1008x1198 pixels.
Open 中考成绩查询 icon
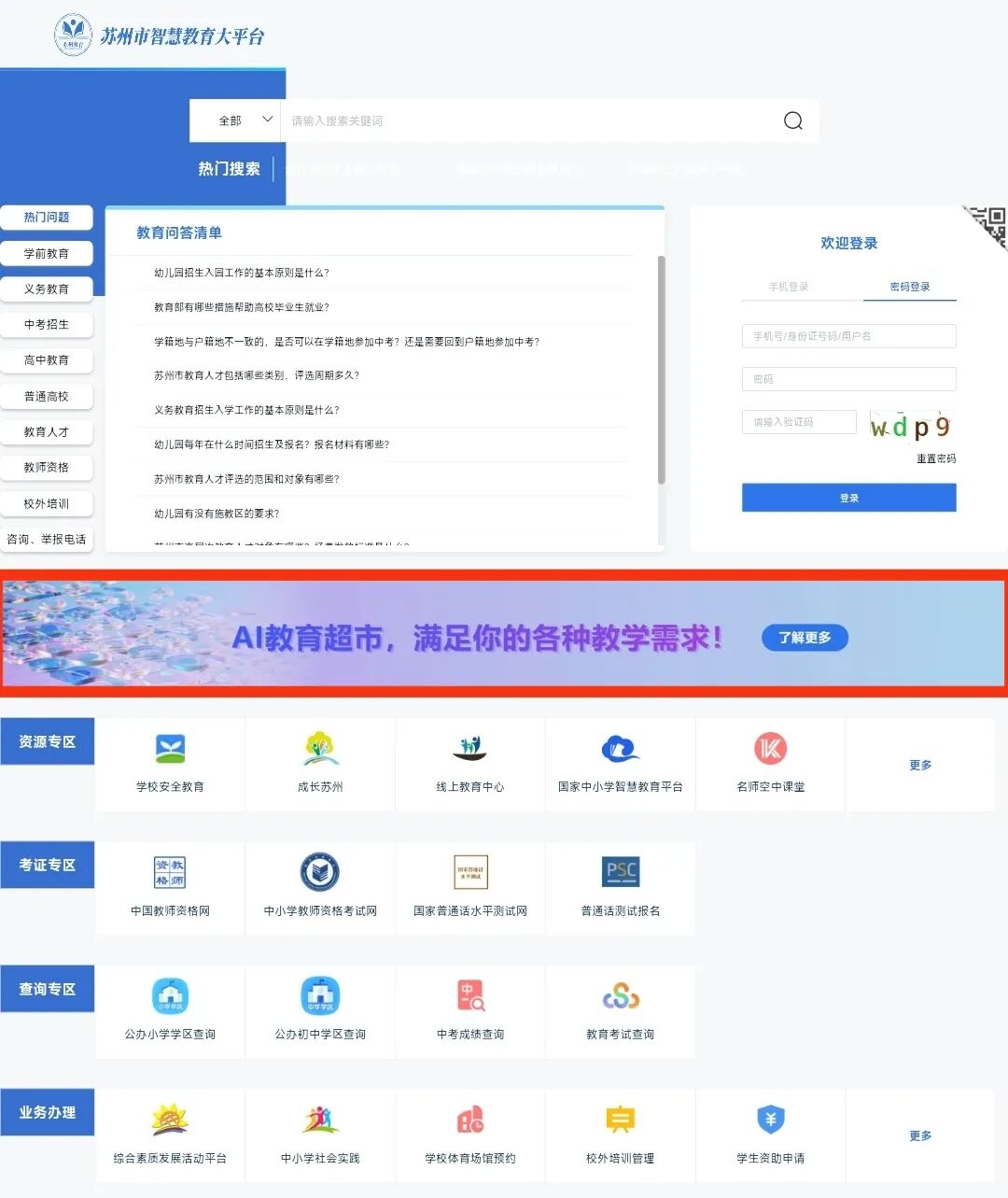[x=470, y=996]
